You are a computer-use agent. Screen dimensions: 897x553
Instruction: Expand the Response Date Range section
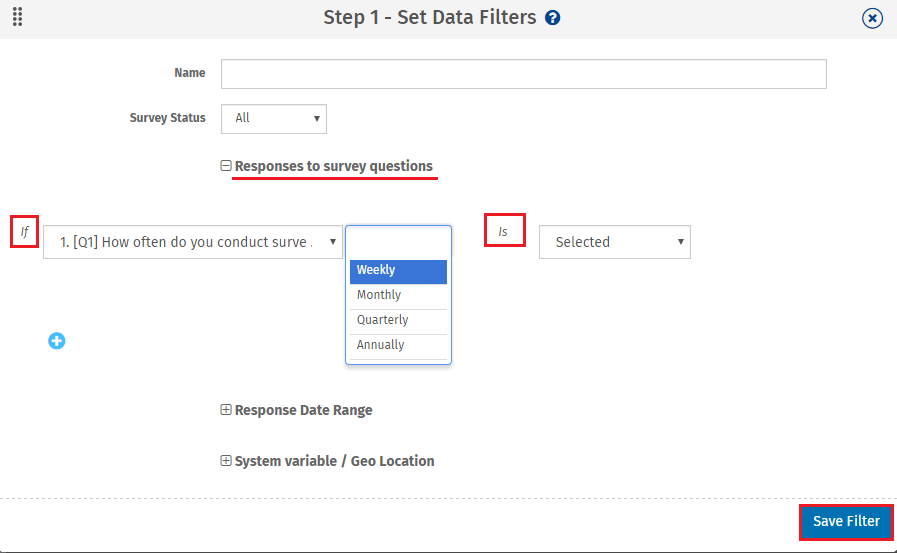(226, 410)
